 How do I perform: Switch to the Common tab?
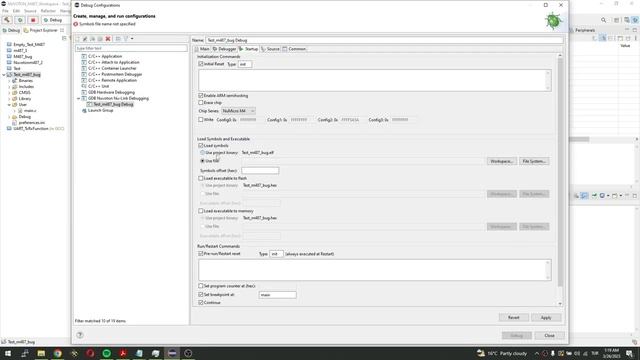pos(295,49)
